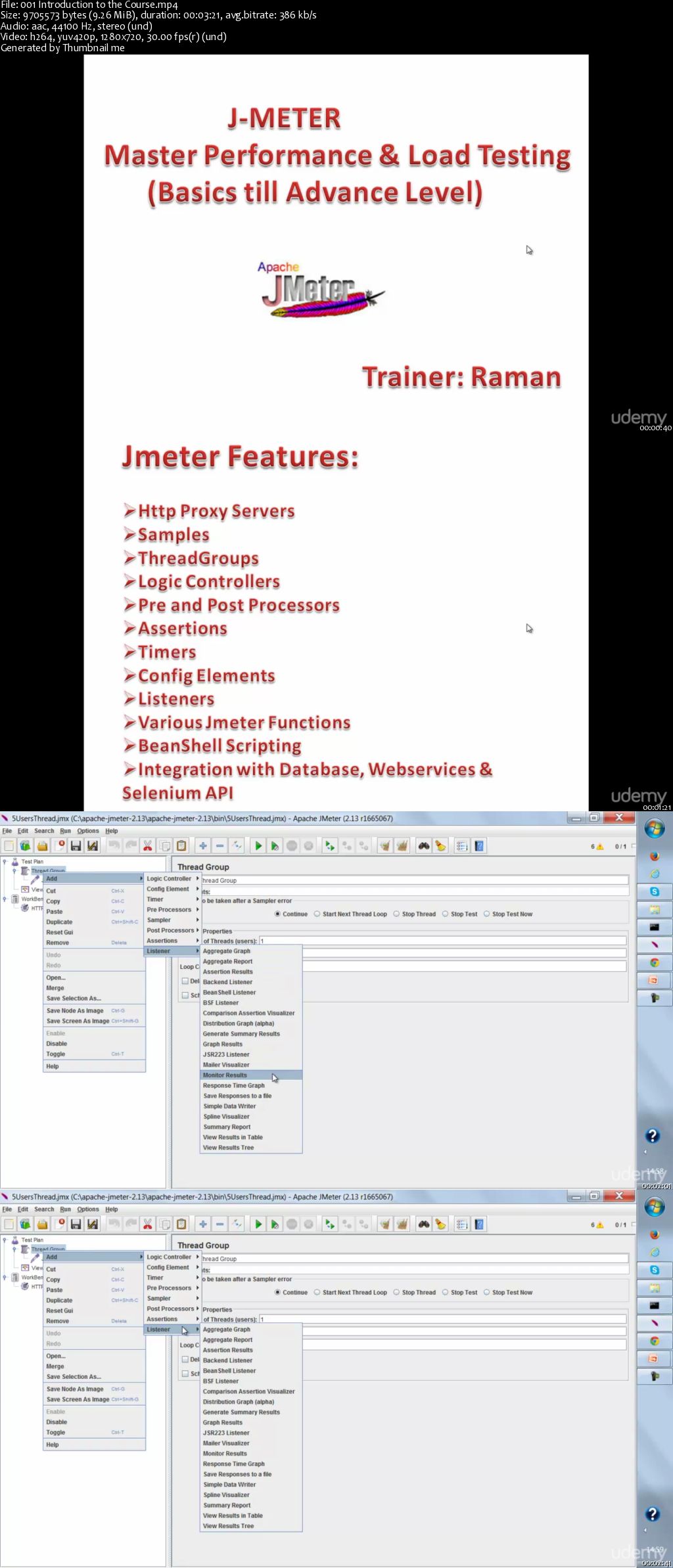Image resolution: width=673 pixels, height=1568 pixels.
Task: Expand Pre Processors submenu in upper JMeter window
Action: tap(172, 910)
